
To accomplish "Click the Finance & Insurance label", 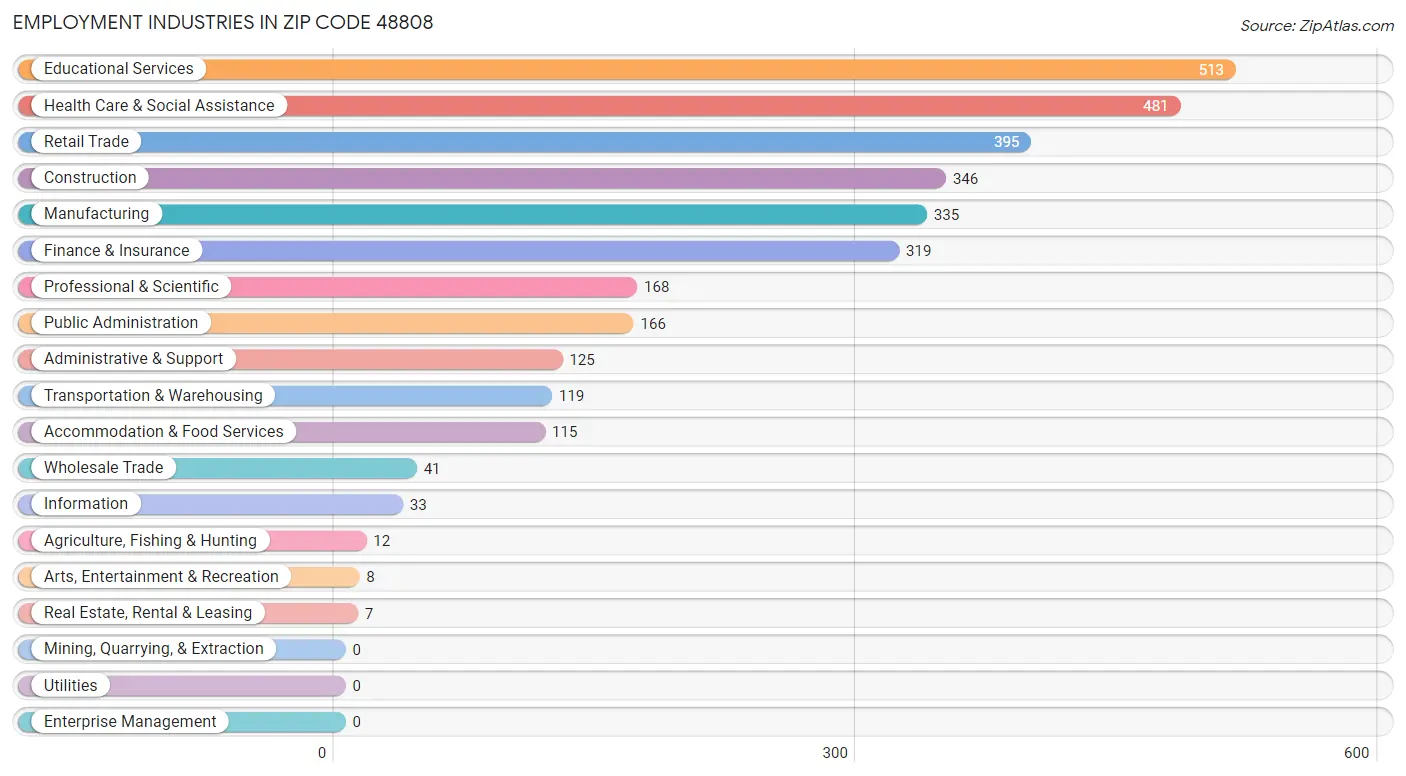I will pos(116,250).
